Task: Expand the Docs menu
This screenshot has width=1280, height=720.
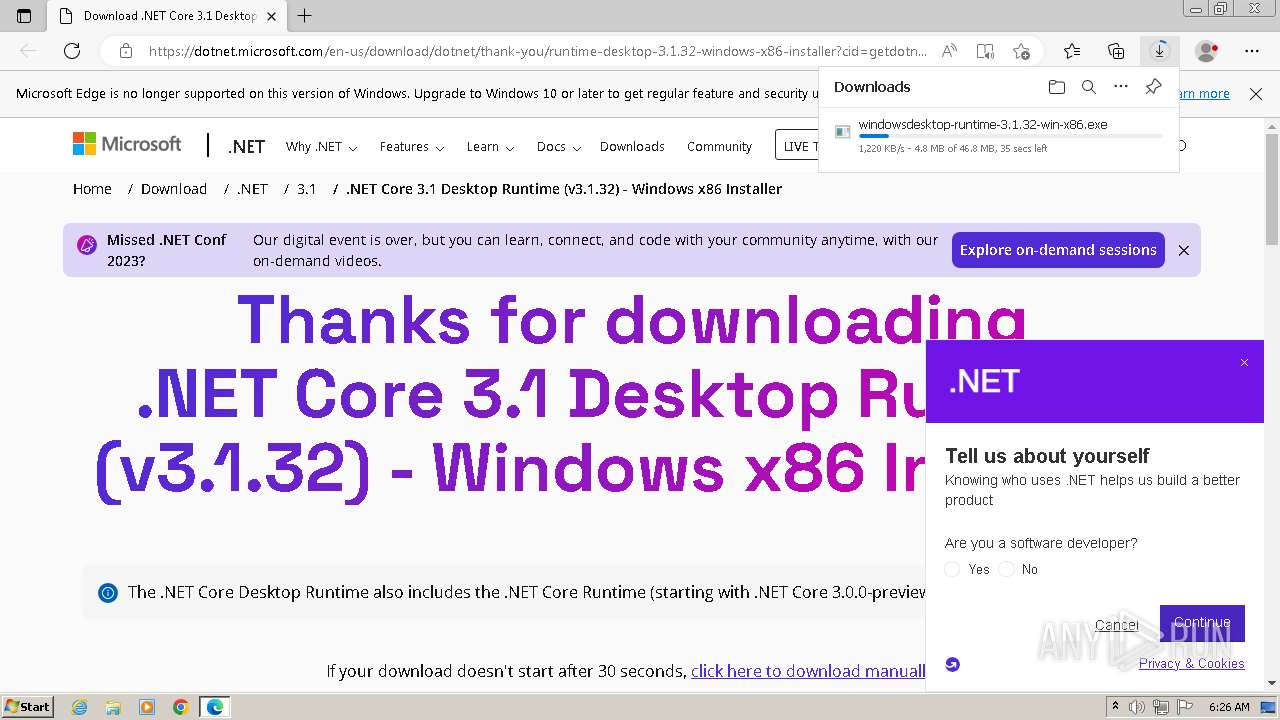Action: point(558,146)
